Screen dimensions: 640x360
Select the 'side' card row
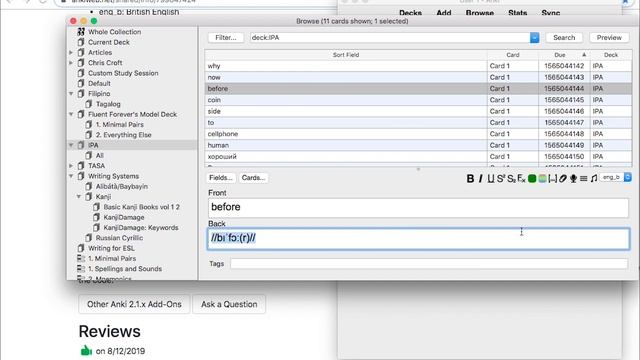coord(418,111)
